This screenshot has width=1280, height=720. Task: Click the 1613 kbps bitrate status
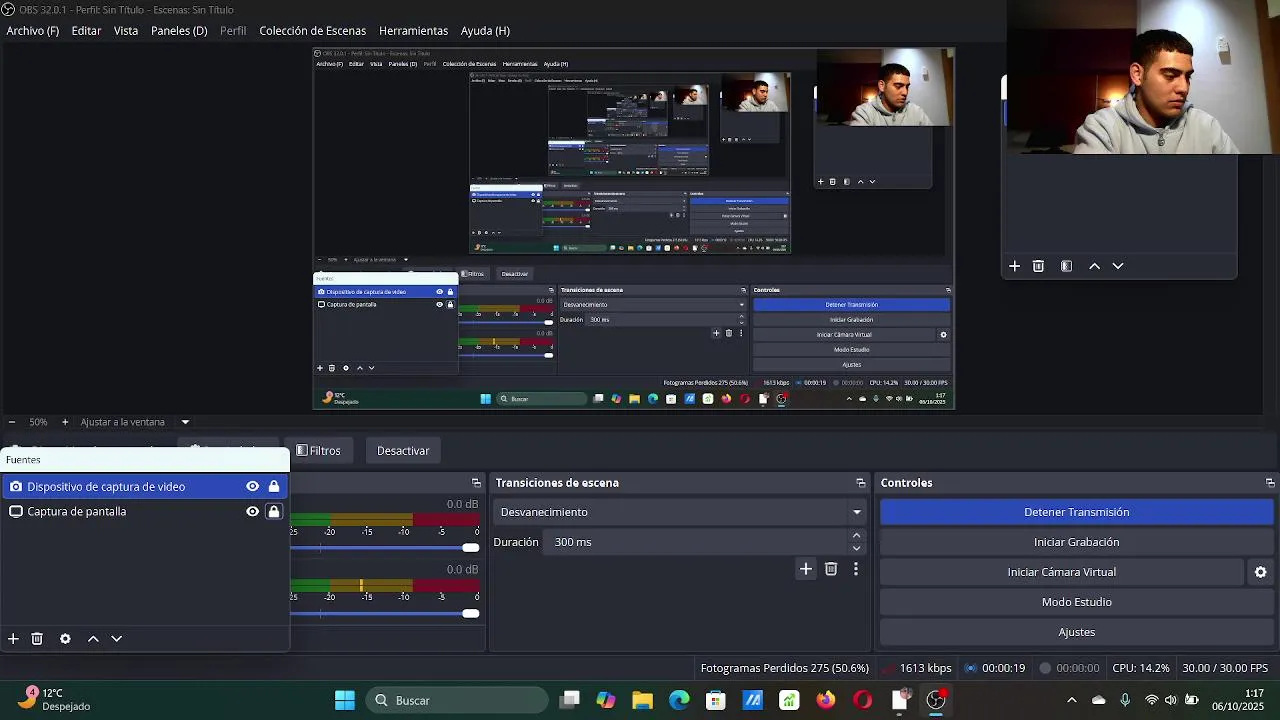point(926,668)
